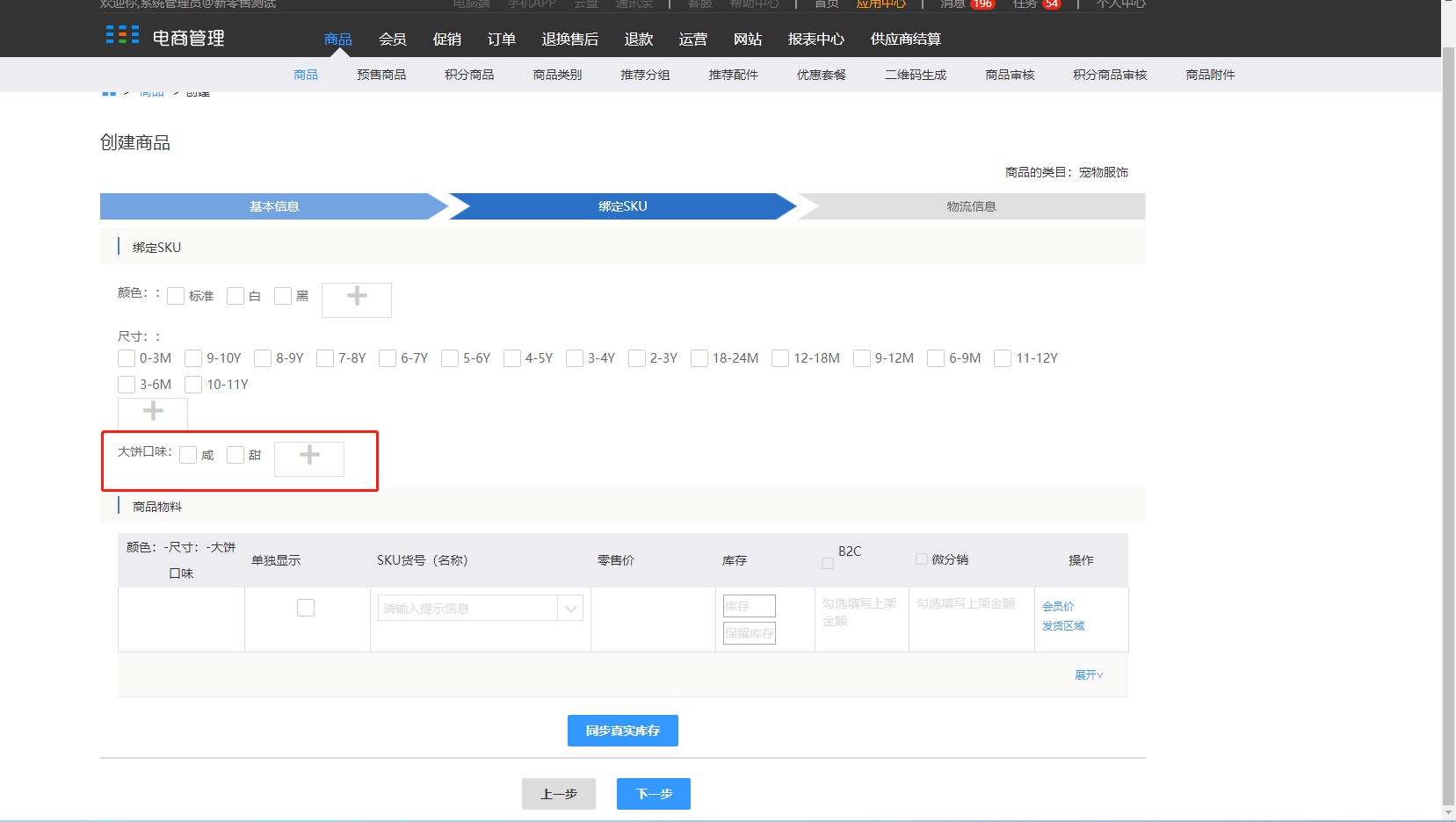Image resolution: width=1456 pixels, height=822 pixels.
Task: Open the 报表中心 main menu
Action: coord(815,39)
